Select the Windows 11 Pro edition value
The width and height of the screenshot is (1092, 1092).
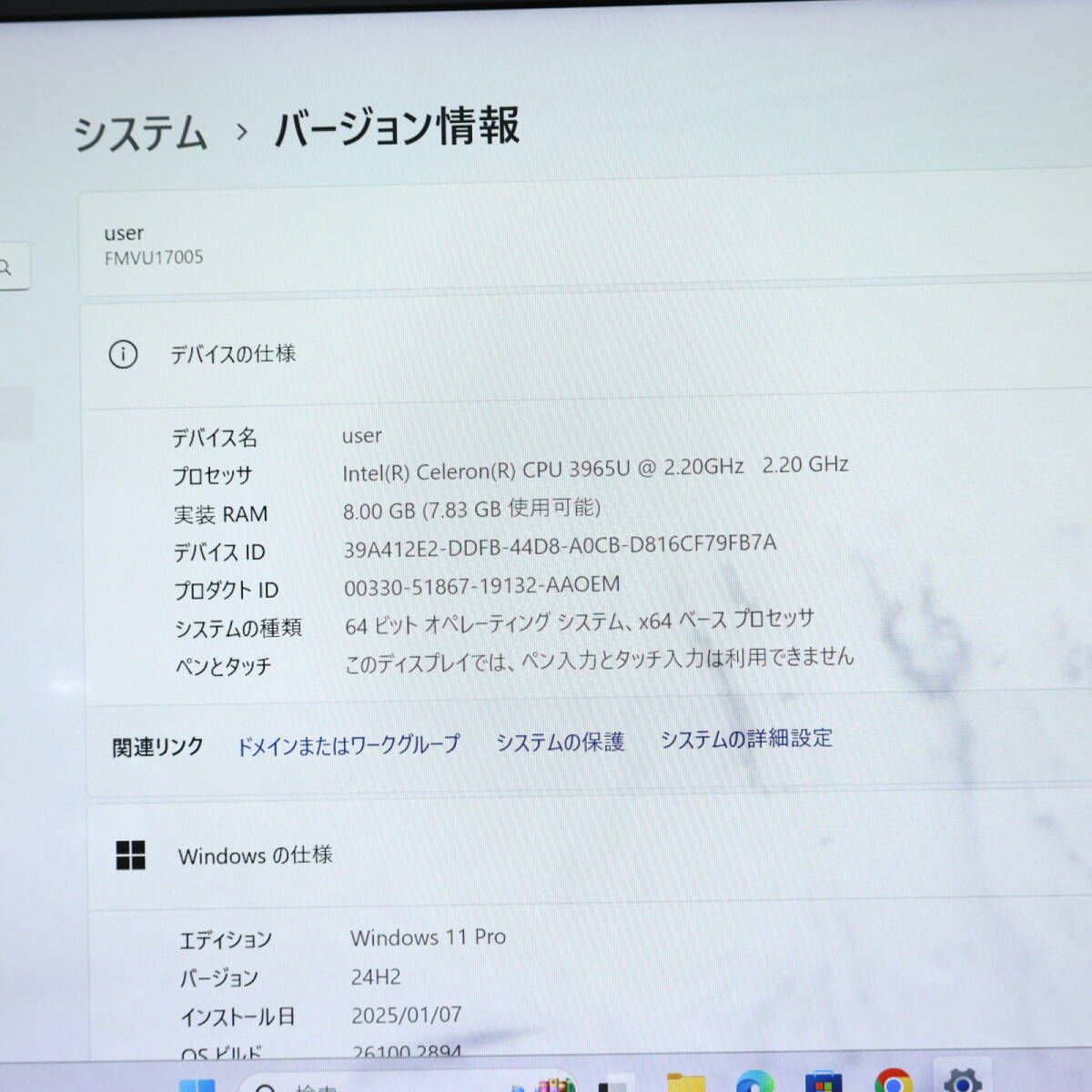pyautogui.click(x=428, y=937)
